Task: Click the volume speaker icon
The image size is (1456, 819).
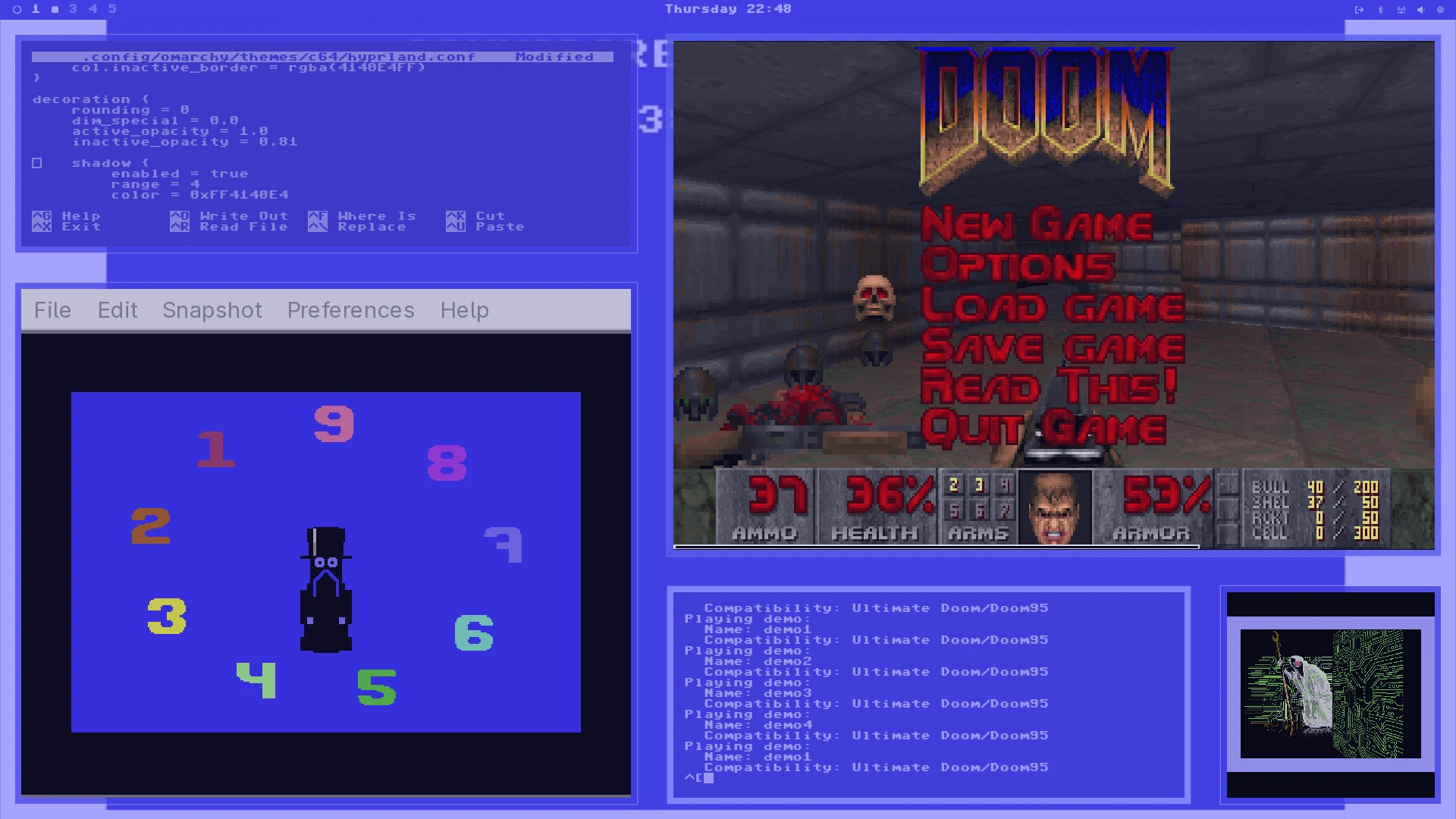Action: [x=1420, y=9]
